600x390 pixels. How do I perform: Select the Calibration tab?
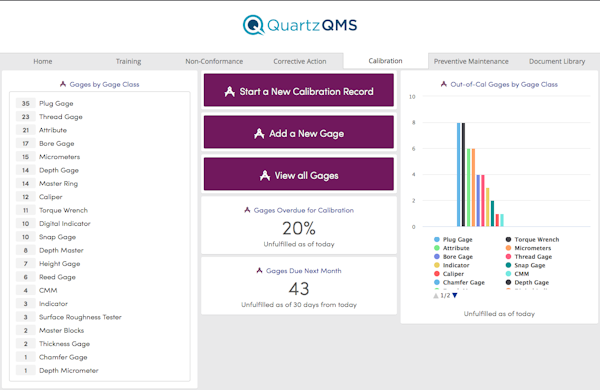385,60
